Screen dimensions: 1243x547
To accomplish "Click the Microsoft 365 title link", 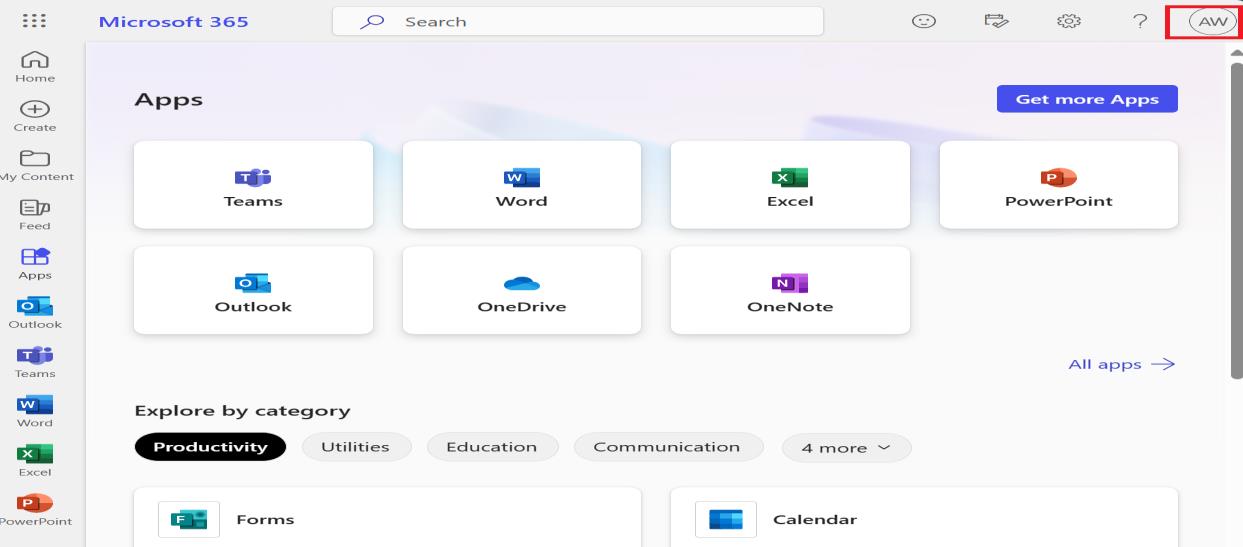I will pyautogui.click(x=173, y=21).
